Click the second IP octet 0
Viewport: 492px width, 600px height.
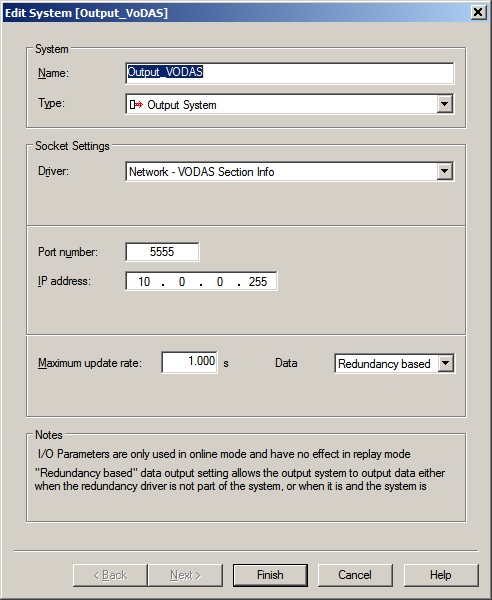click(182, 282)
